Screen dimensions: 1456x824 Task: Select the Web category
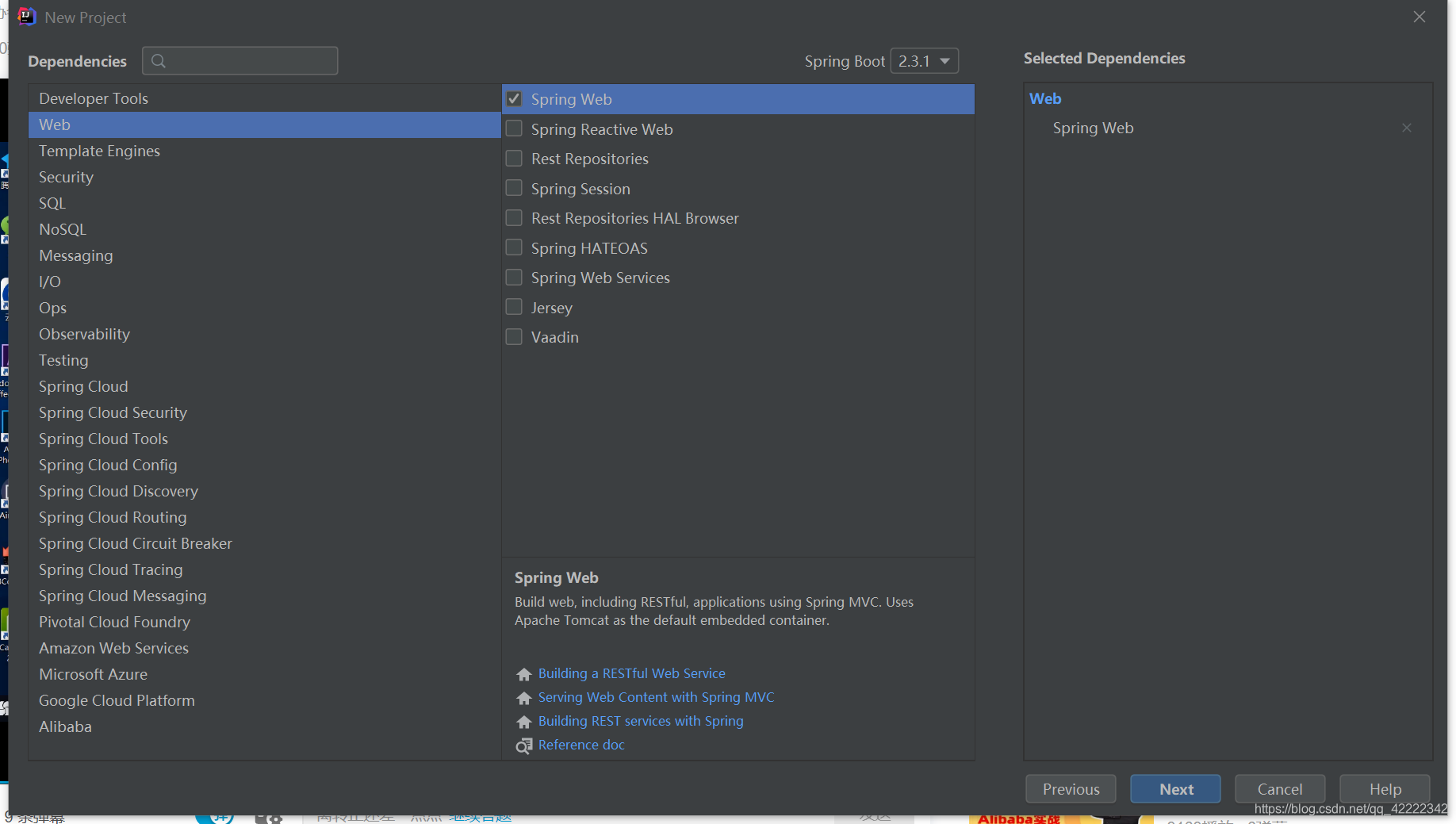pos(265,125)
